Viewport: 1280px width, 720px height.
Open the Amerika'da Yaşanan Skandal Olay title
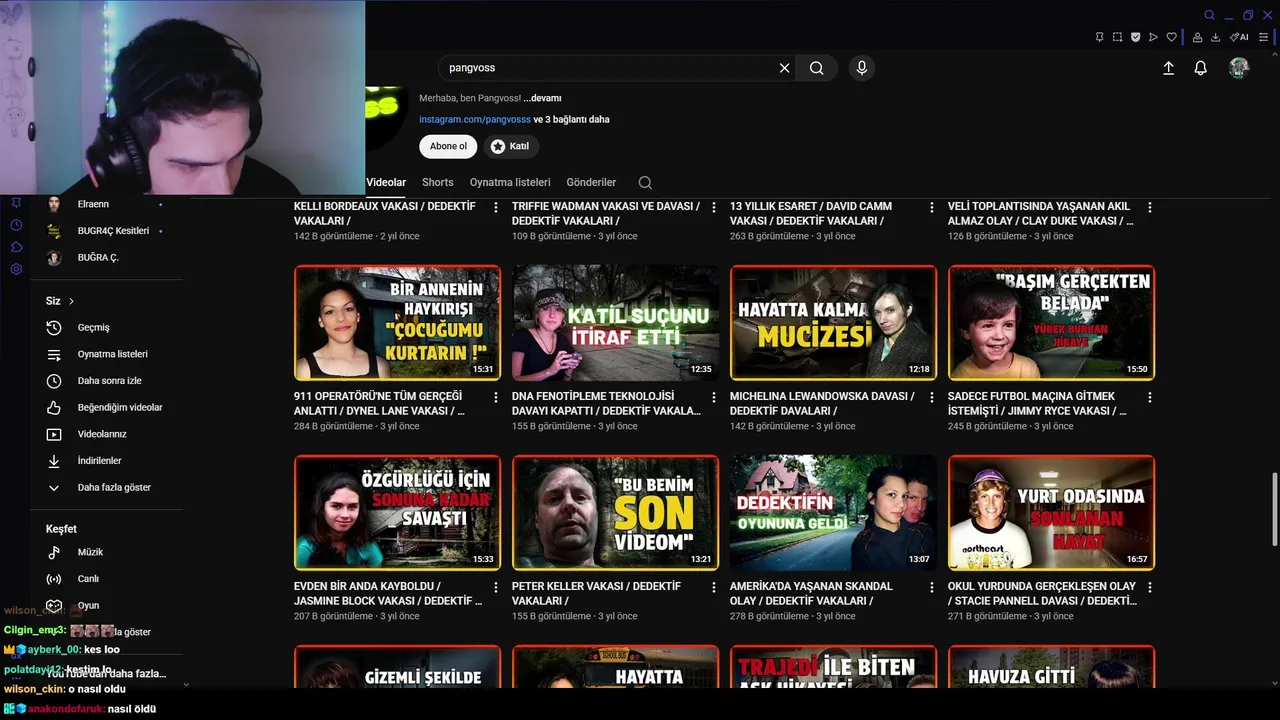point(811,593)
